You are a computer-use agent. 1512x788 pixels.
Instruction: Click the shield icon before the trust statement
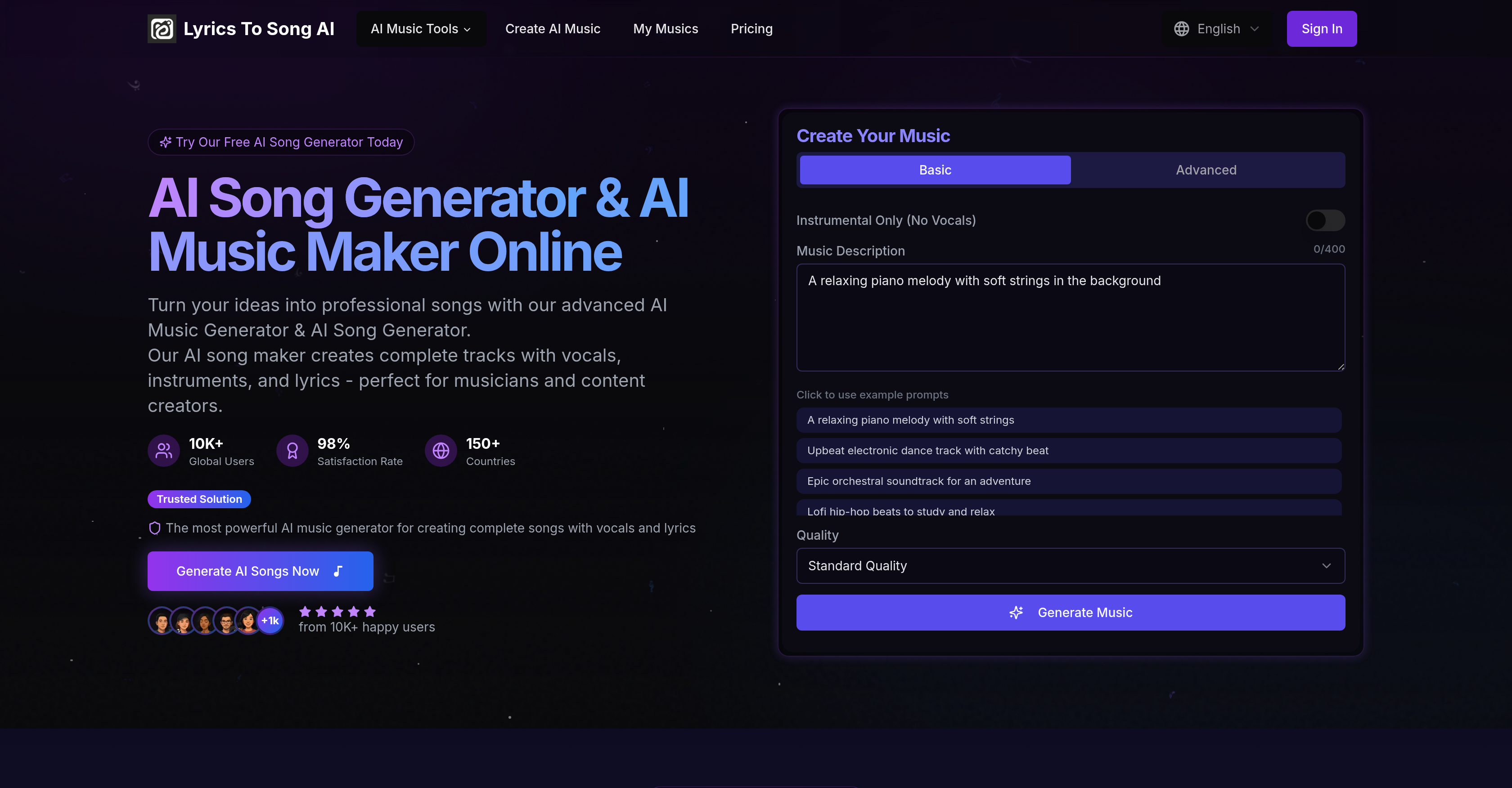pyautogui.click(x=154, y=528)
